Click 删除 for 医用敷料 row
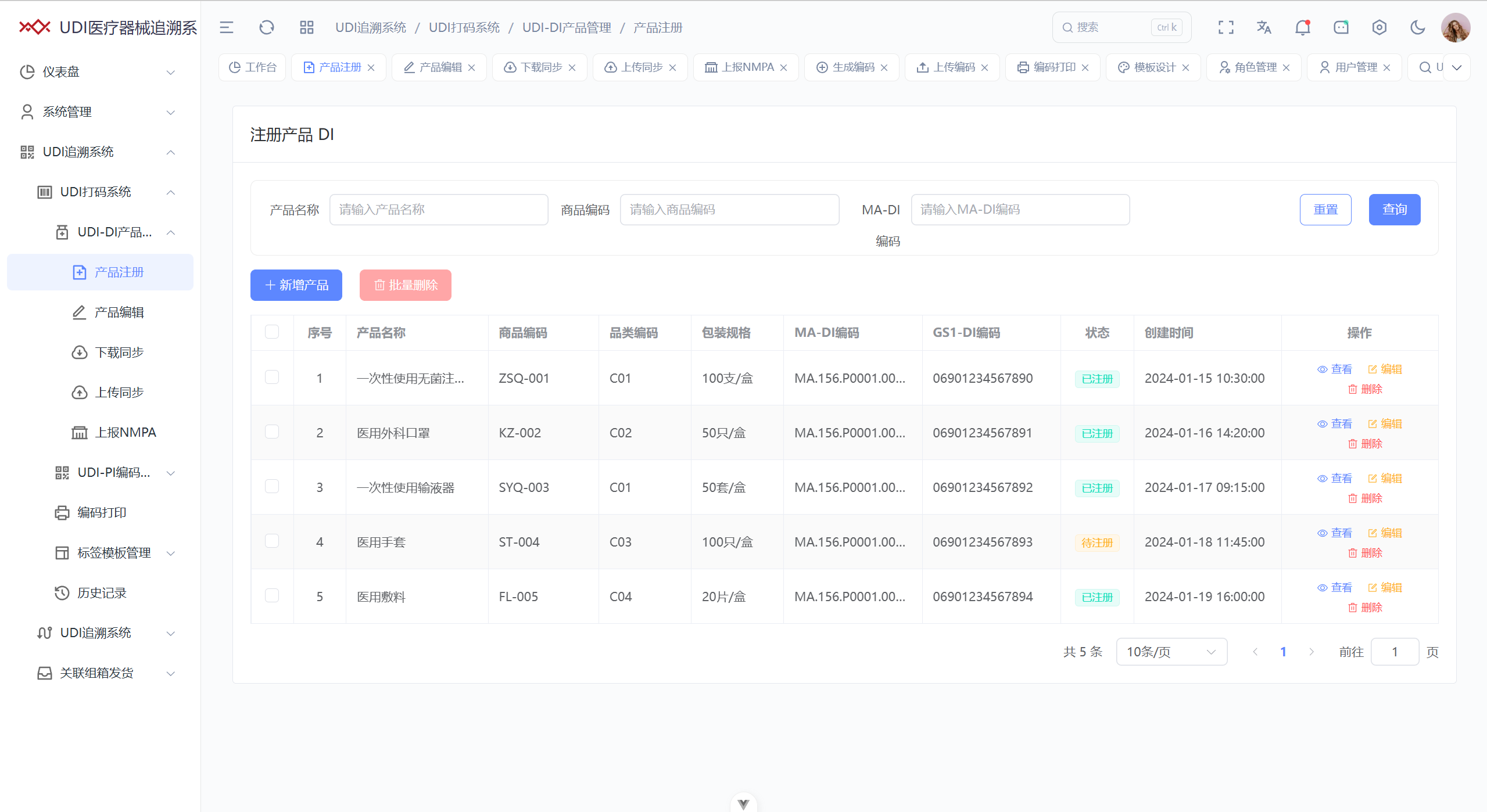The image size is (1487, 812). click(x=1365, y=608)
